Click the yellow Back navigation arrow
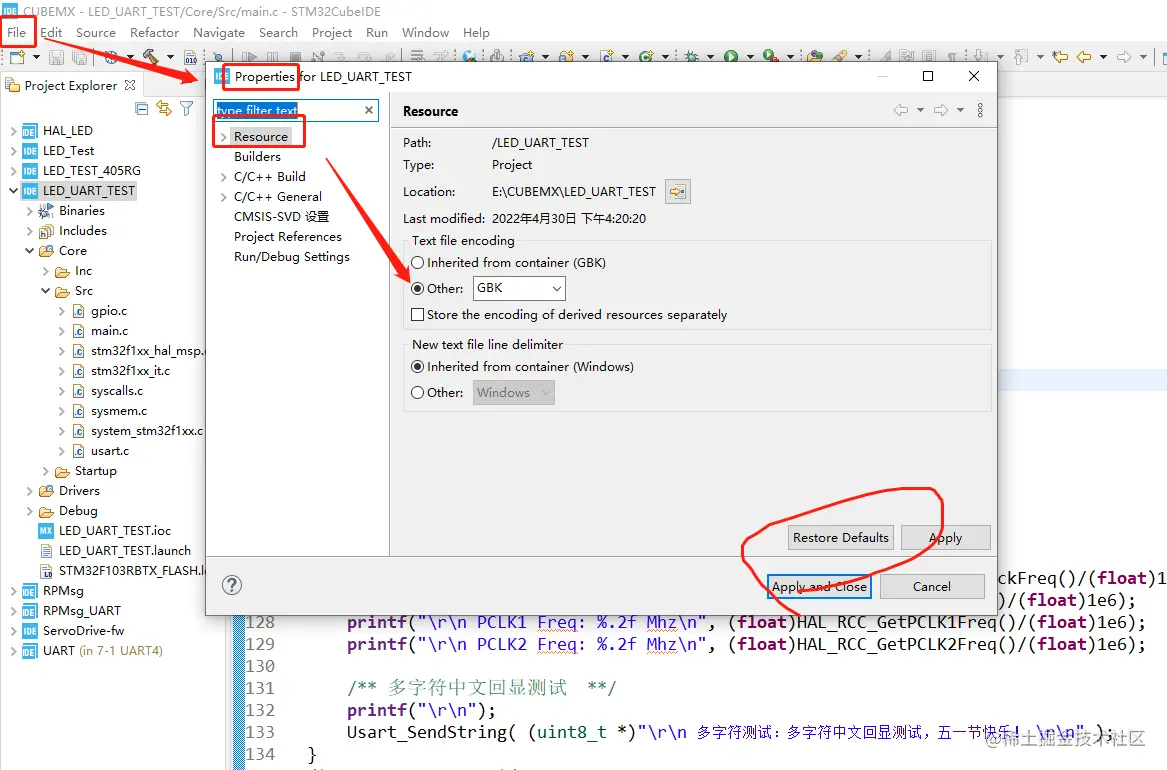The width and height of the screenshot is (1167, 770). tap(1084, 57)
